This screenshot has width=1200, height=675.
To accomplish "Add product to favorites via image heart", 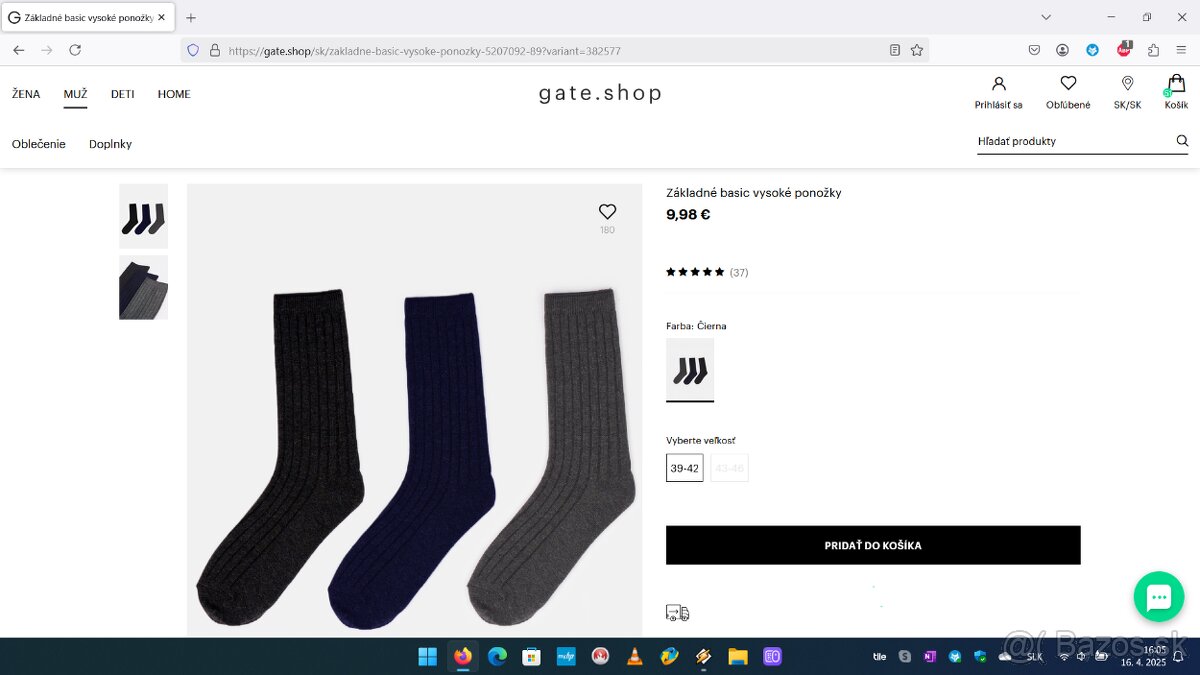I will [x=607, y=212].
